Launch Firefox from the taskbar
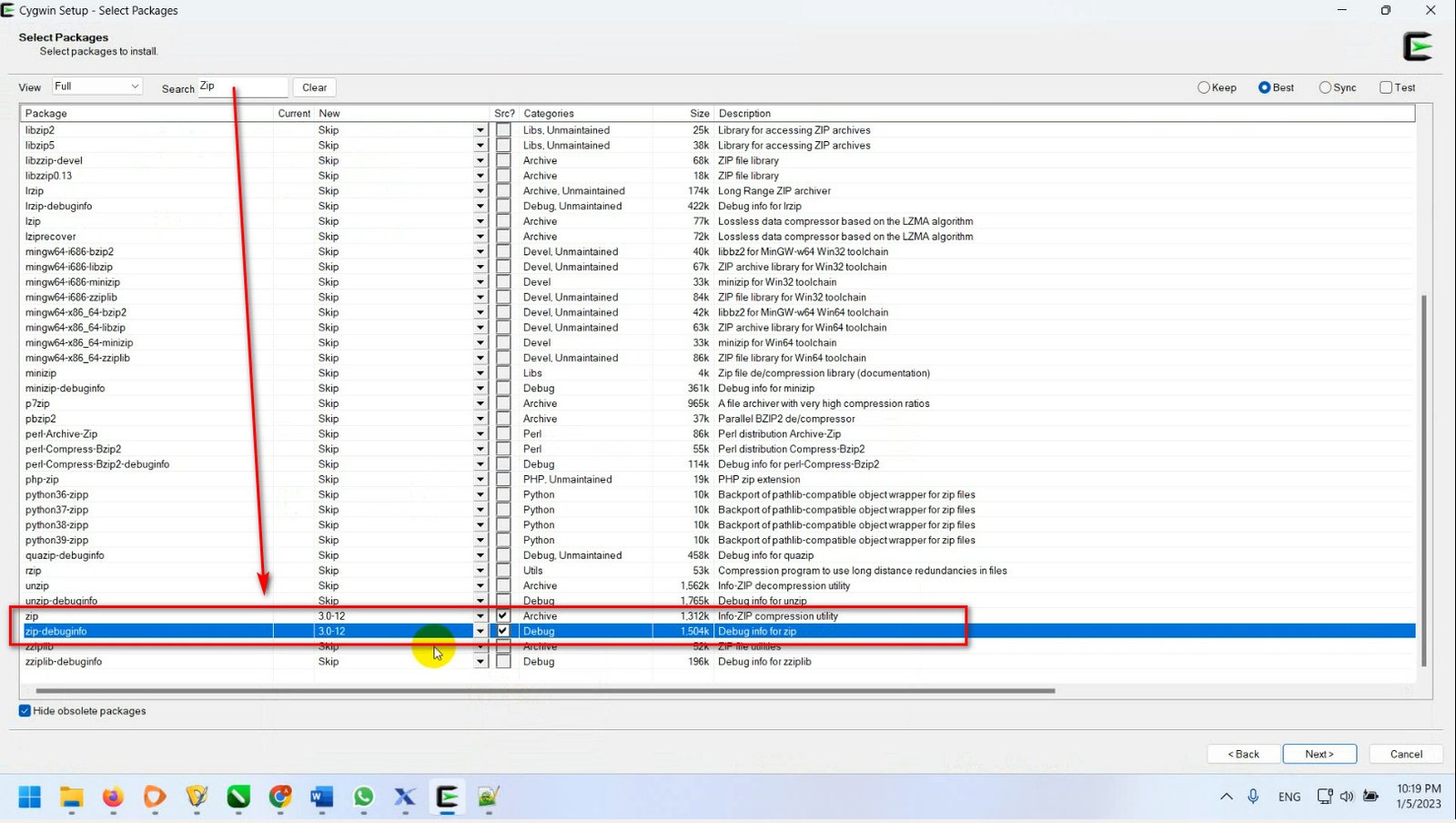The height and width of the screenshot is (823, 1456). point(113,797)
